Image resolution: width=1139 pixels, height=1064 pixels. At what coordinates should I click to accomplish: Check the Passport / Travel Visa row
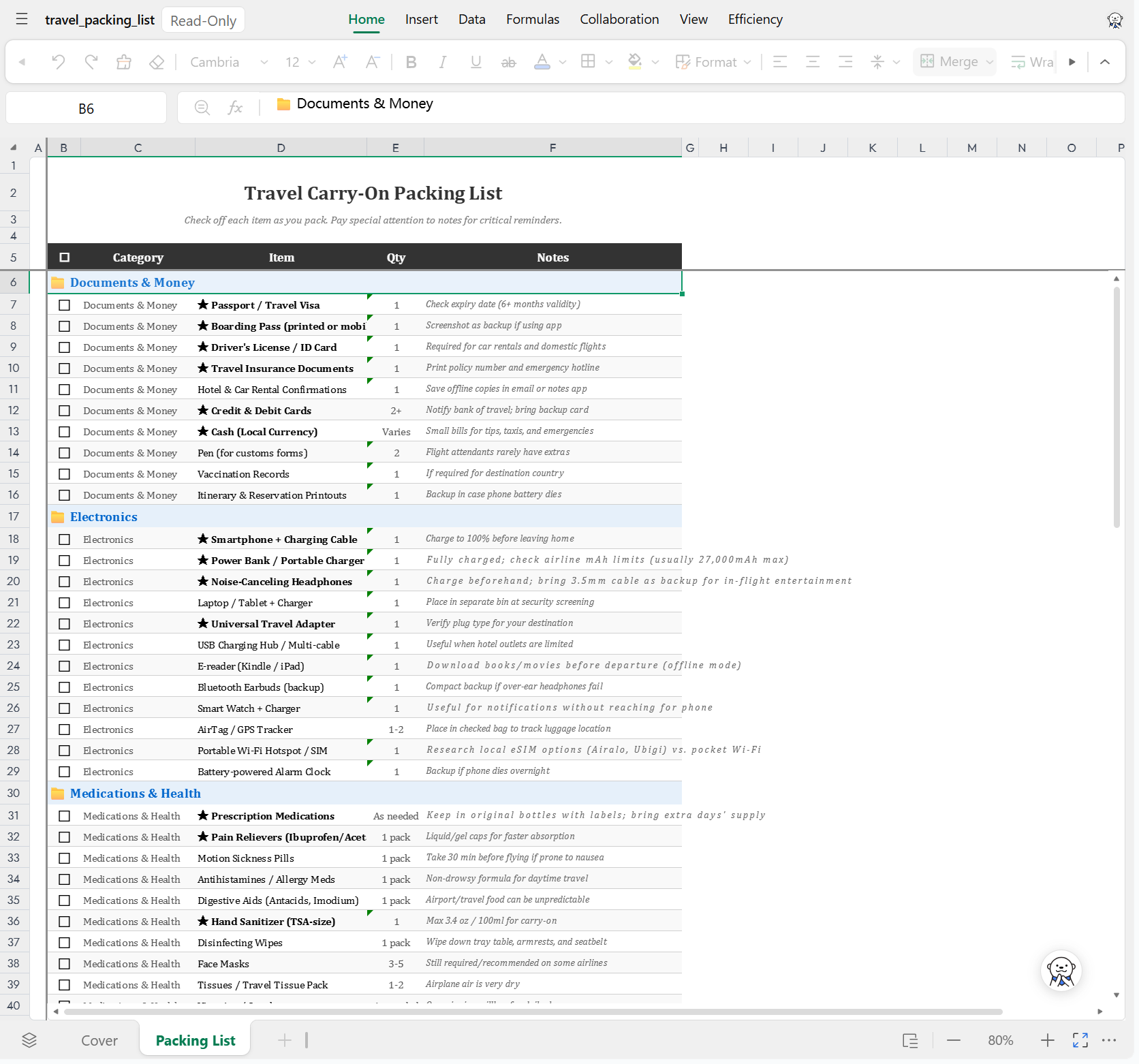coord(65,305)
